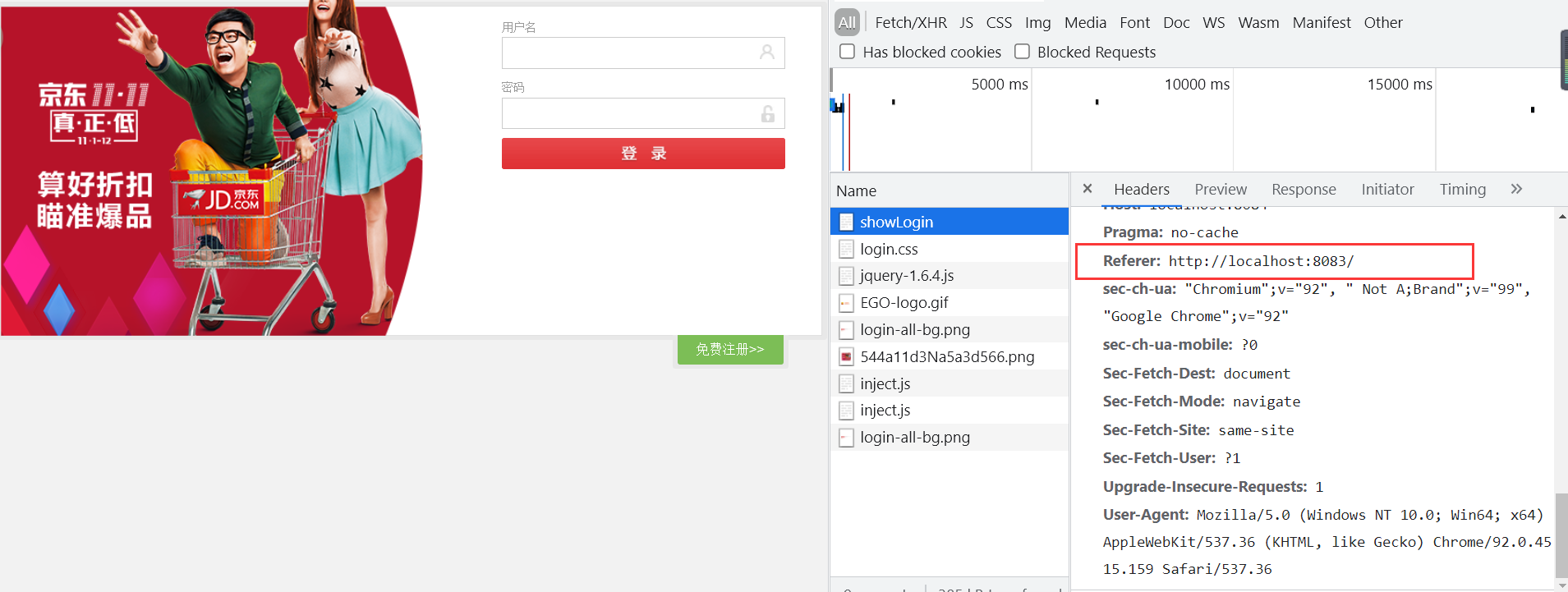Select the 544a11d3Na5a3d566.png request
Screen dimensions: 1568x592
point(950,356)
